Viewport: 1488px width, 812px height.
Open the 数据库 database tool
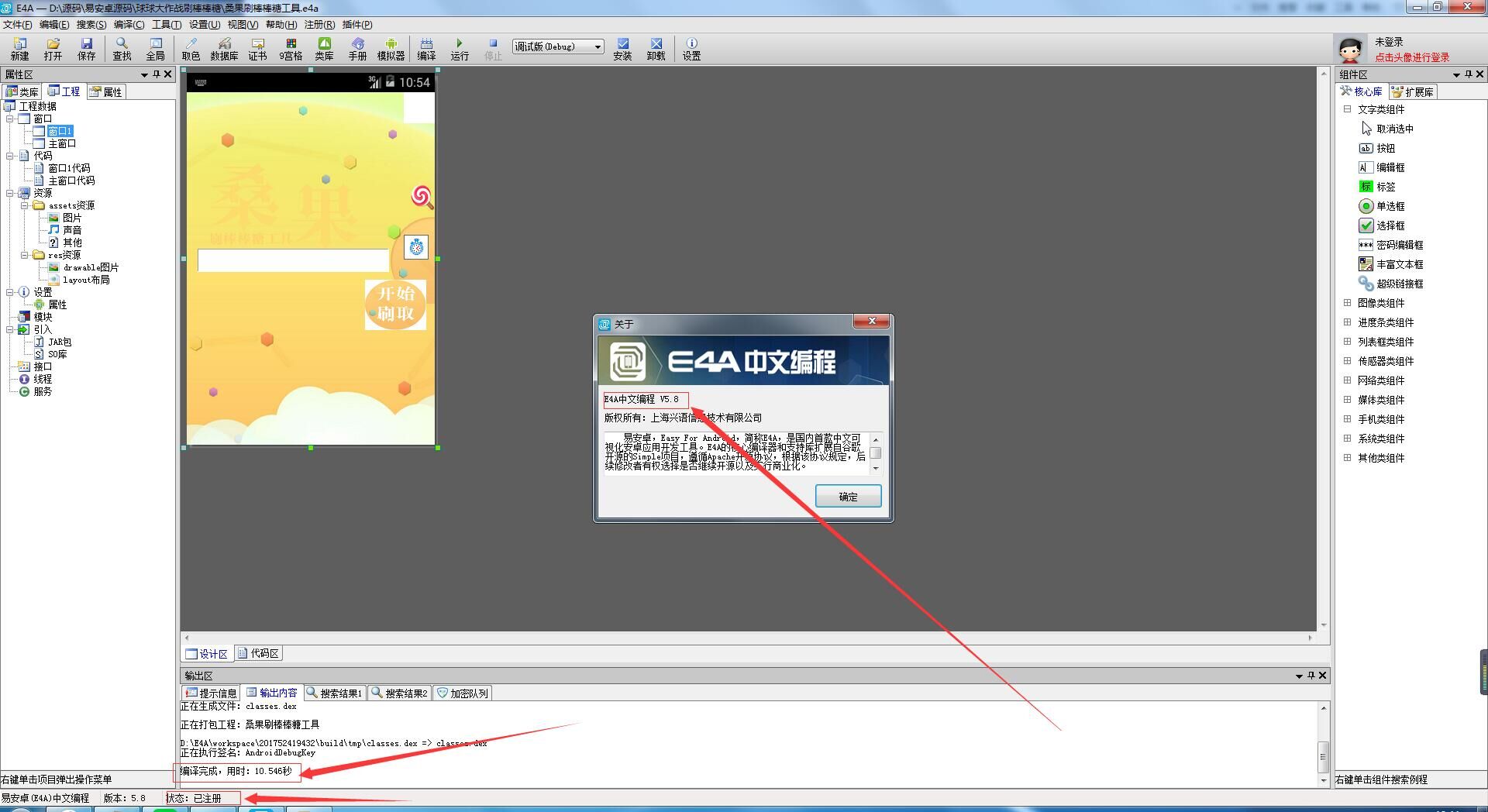click(x=224, y=49)
